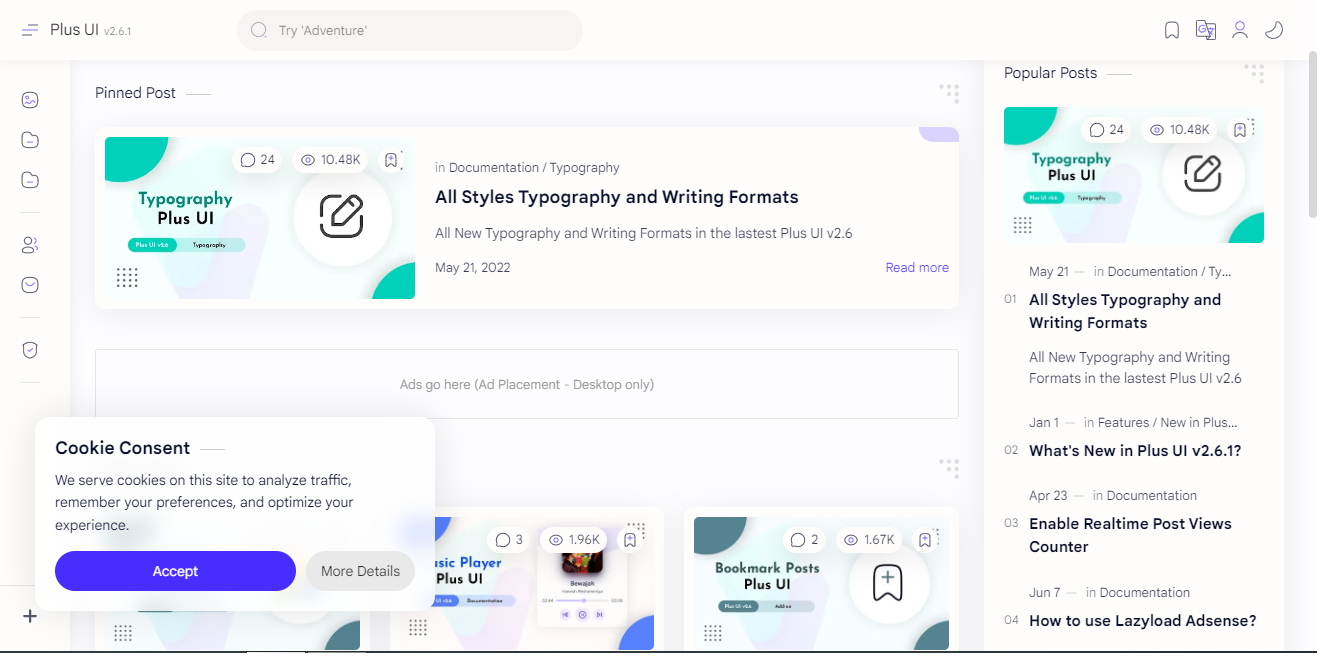Open the Popular Posts Typography thumbnail

[x=1134, y=175]
